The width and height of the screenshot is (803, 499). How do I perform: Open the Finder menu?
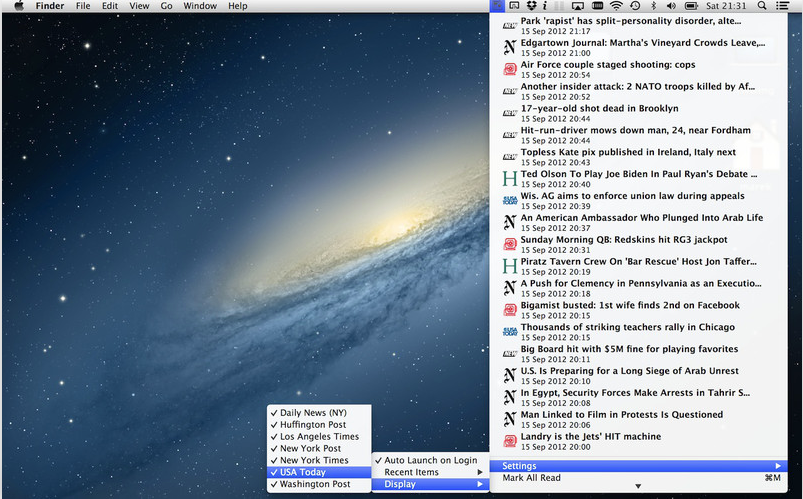coord(50,6)
